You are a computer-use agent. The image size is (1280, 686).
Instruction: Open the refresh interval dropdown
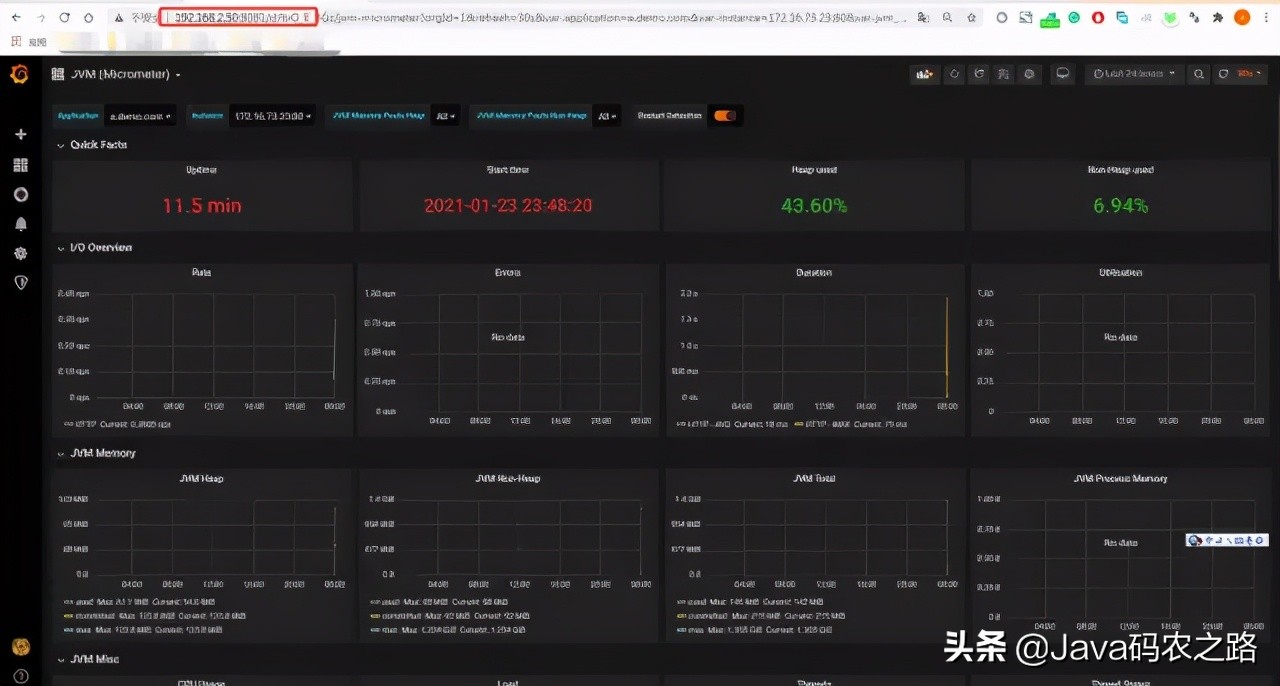[x=1252, y=74]
